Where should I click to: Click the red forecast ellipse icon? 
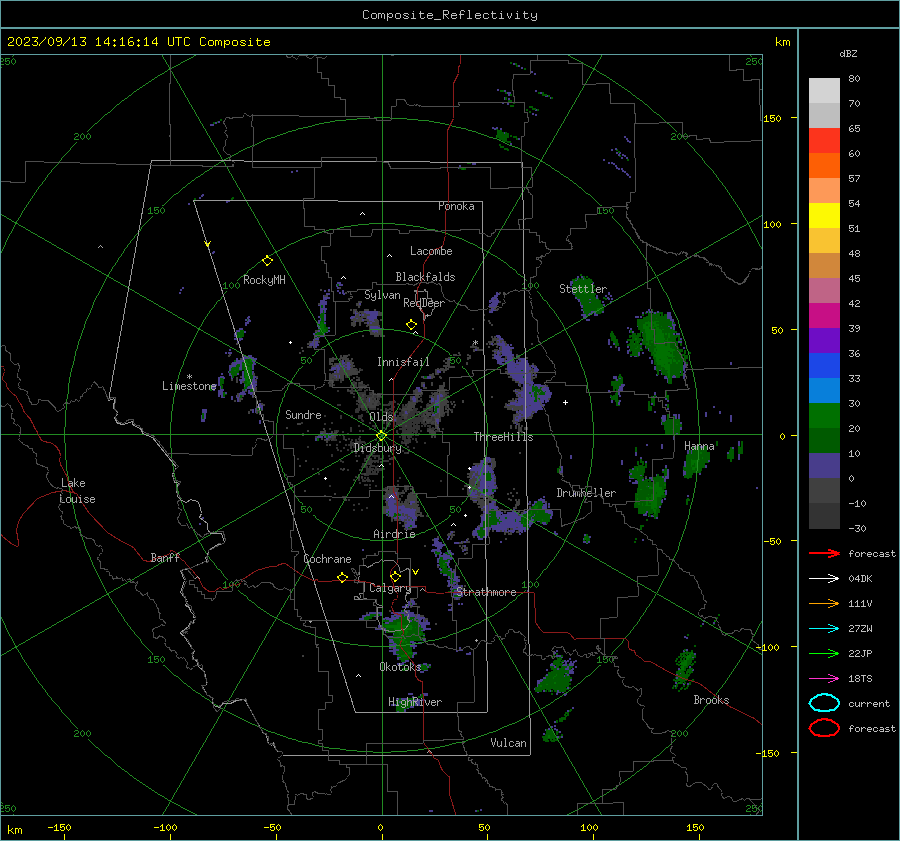click(824, 728)
